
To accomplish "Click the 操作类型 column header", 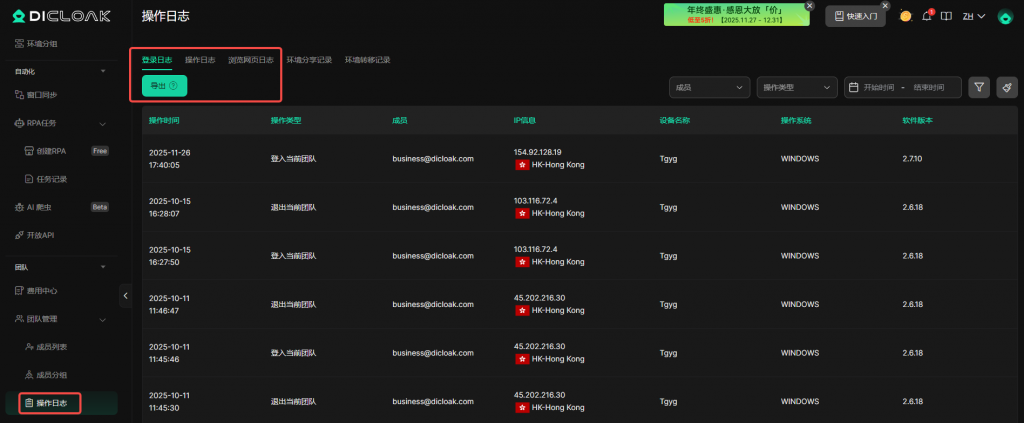I will click(x=286, y=121).
